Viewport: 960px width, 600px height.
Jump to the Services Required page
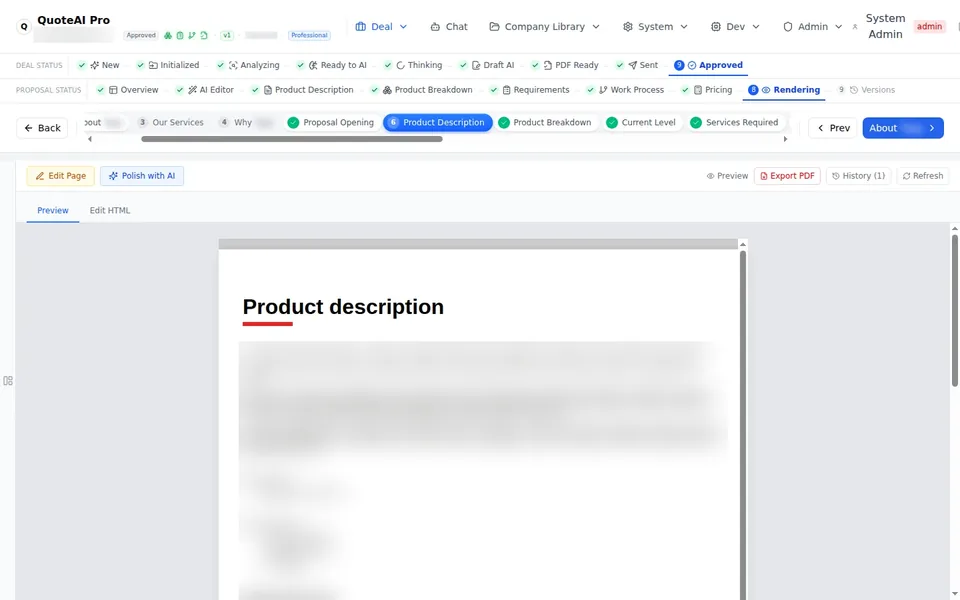pyautogui.click(x=734, y=122)
